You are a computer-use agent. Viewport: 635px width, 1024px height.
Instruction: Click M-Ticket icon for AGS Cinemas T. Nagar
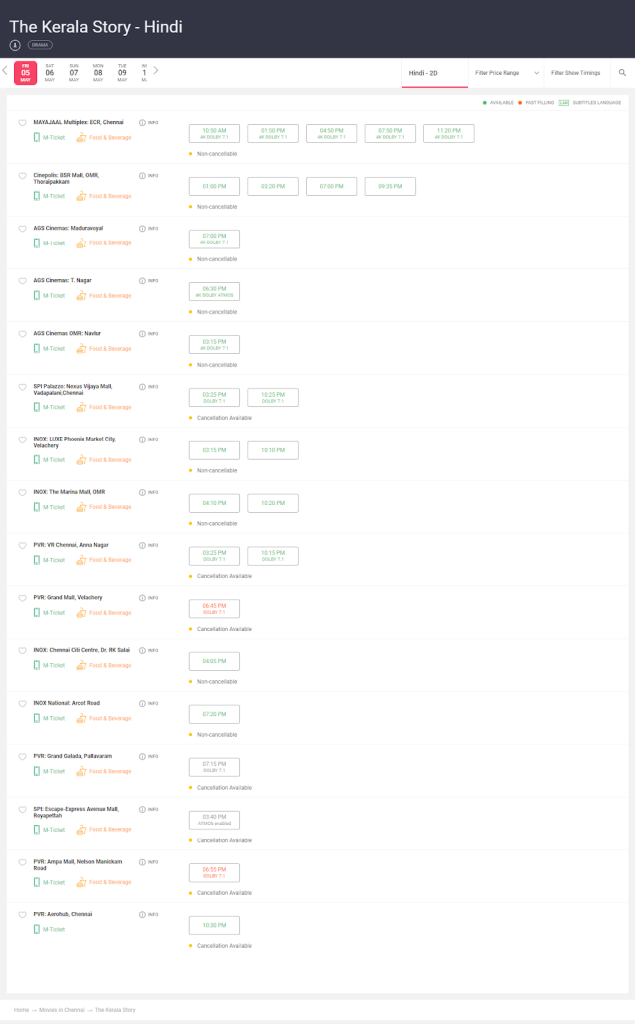click(37, 296)
